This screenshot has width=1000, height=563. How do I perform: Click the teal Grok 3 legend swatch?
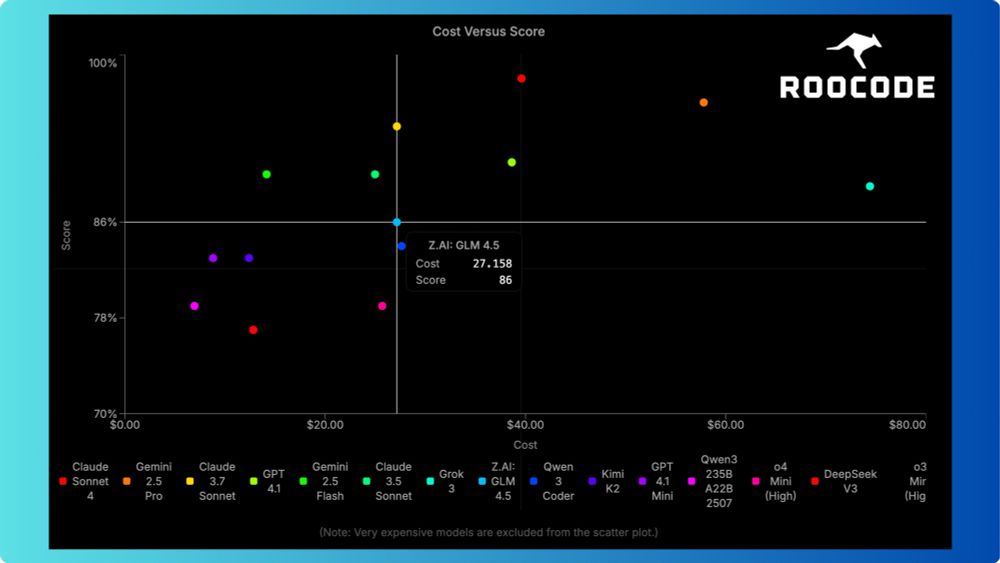tap(430, 481)
